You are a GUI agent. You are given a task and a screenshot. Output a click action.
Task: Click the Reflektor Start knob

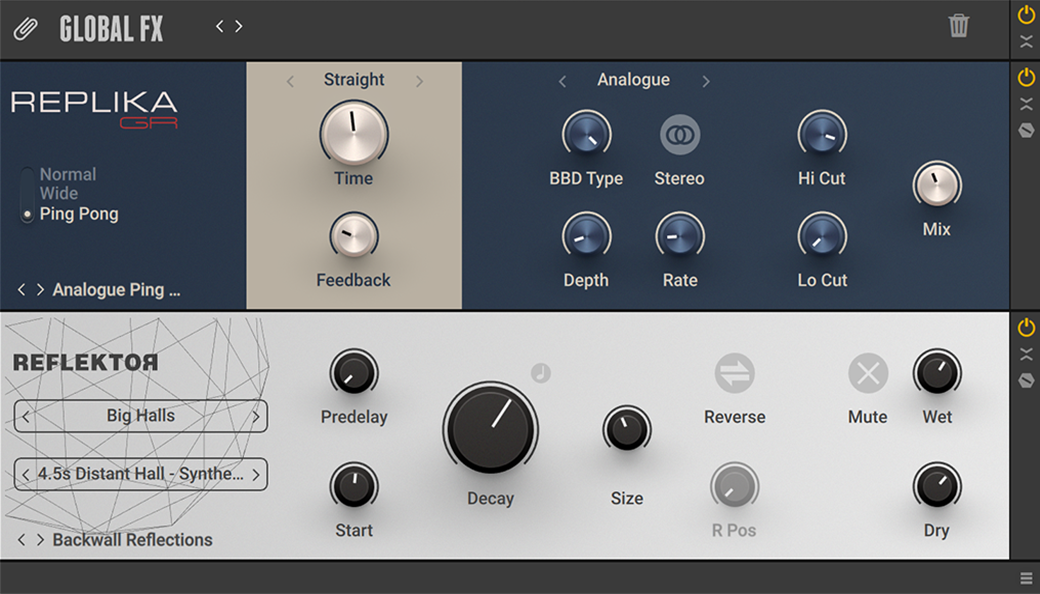coord(354,486)
